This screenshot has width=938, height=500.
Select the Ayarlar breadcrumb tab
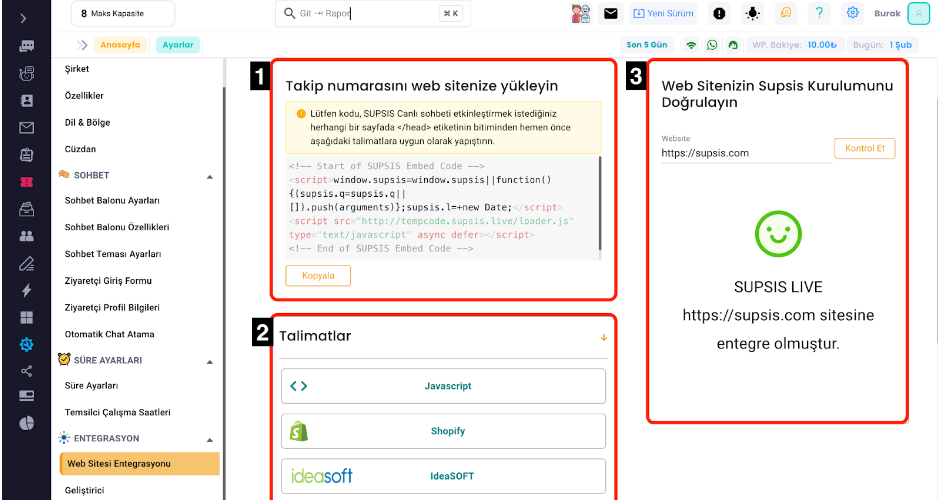[178, 45]
